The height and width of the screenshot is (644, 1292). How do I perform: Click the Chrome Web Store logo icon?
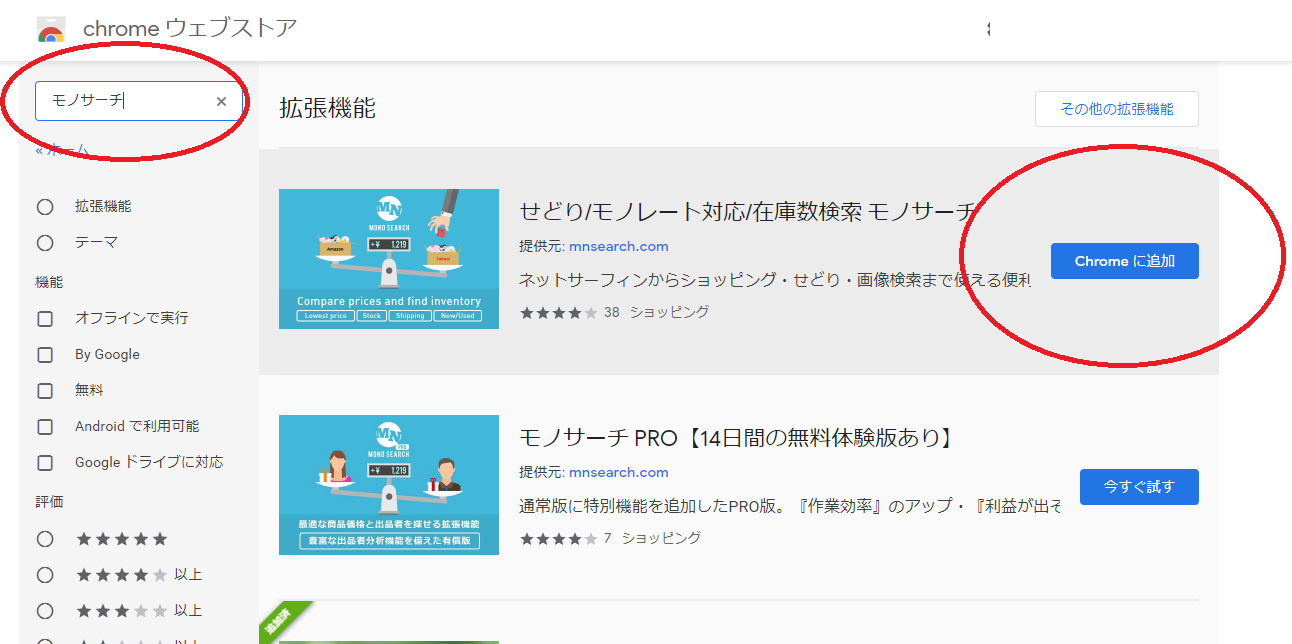[x=50, y=30]
